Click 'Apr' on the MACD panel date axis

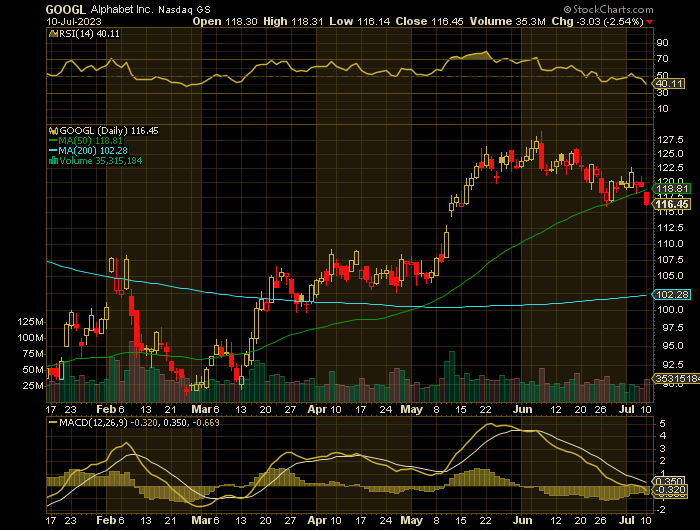(317, 521)
